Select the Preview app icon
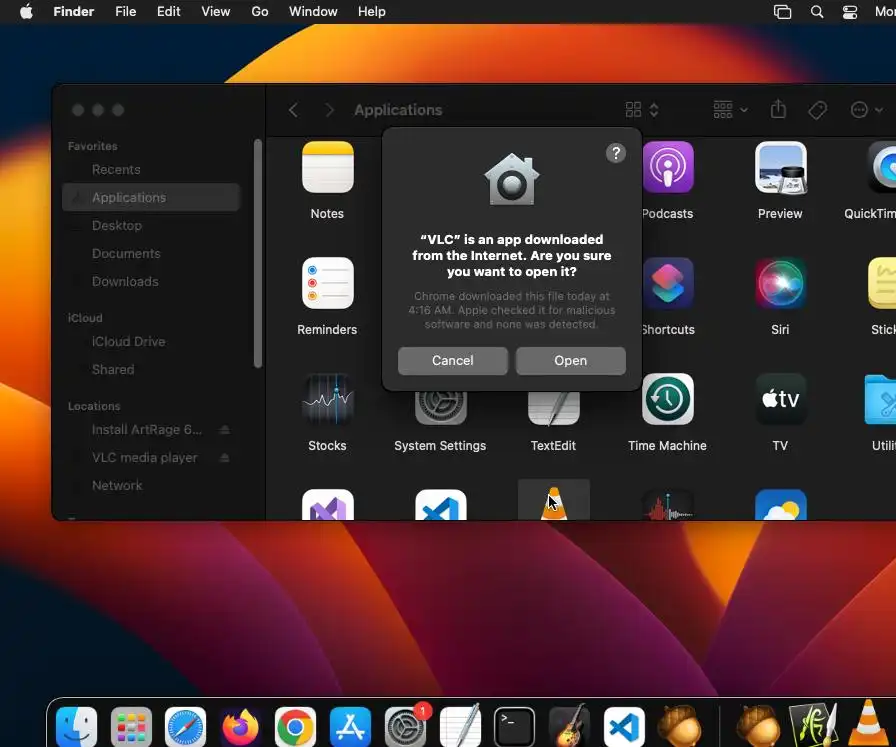896x747 pixels. 781,167
